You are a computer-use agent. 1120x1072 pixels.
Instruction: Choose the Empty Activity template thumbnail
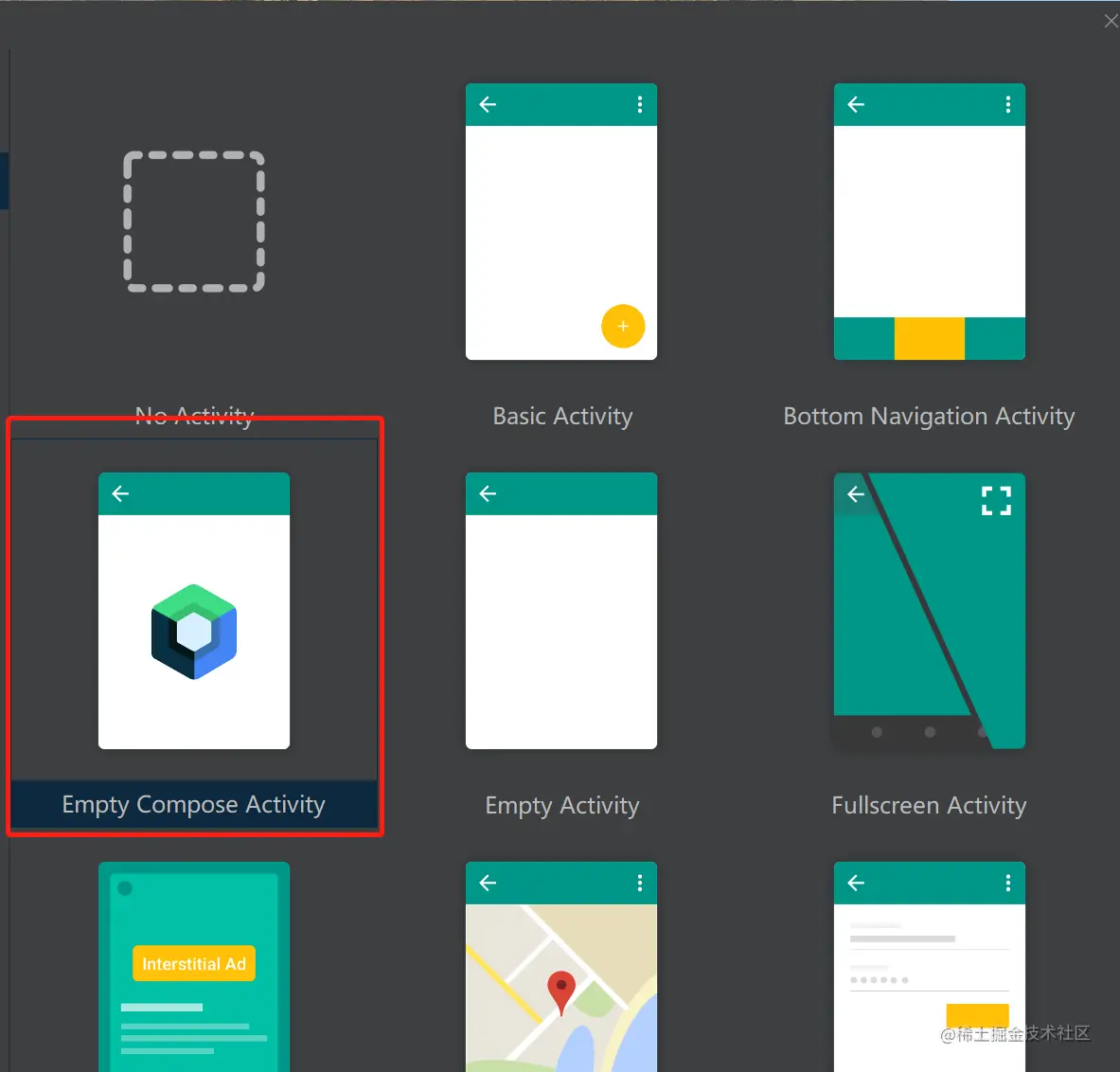click(561, 610)
